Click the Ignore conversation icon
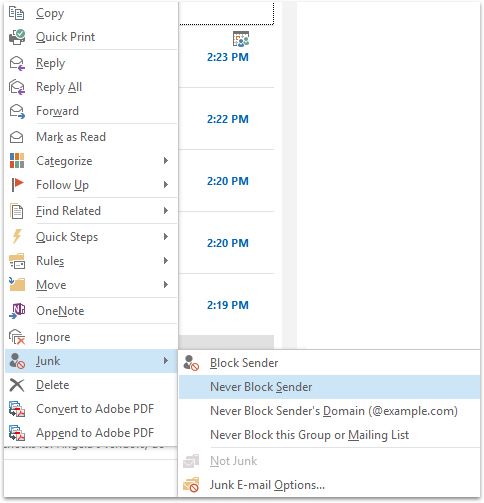 [17, 337]
